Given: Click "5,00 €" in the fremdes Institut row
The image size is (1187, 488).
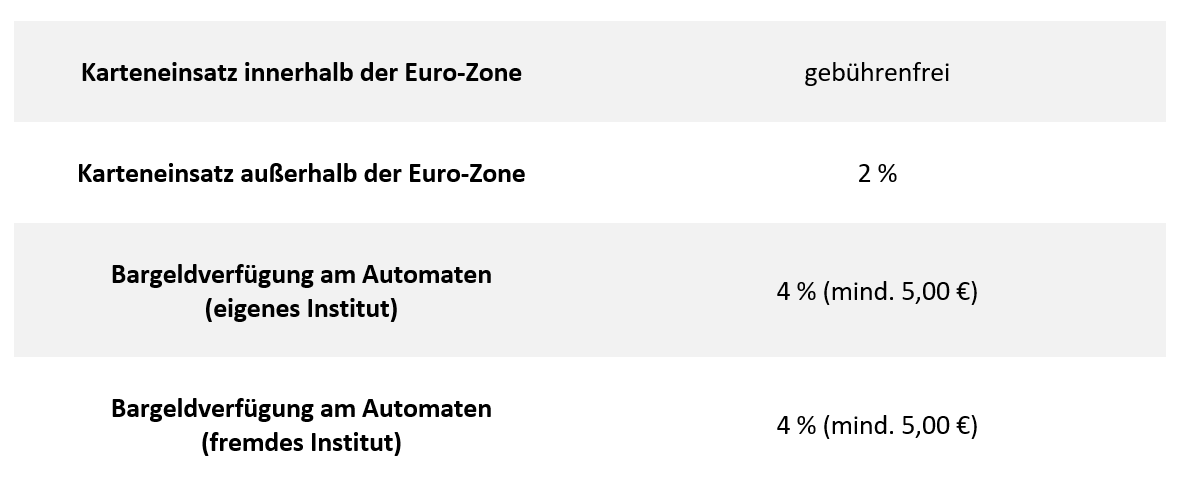Looking at the screenshot, I should [935, 426].
